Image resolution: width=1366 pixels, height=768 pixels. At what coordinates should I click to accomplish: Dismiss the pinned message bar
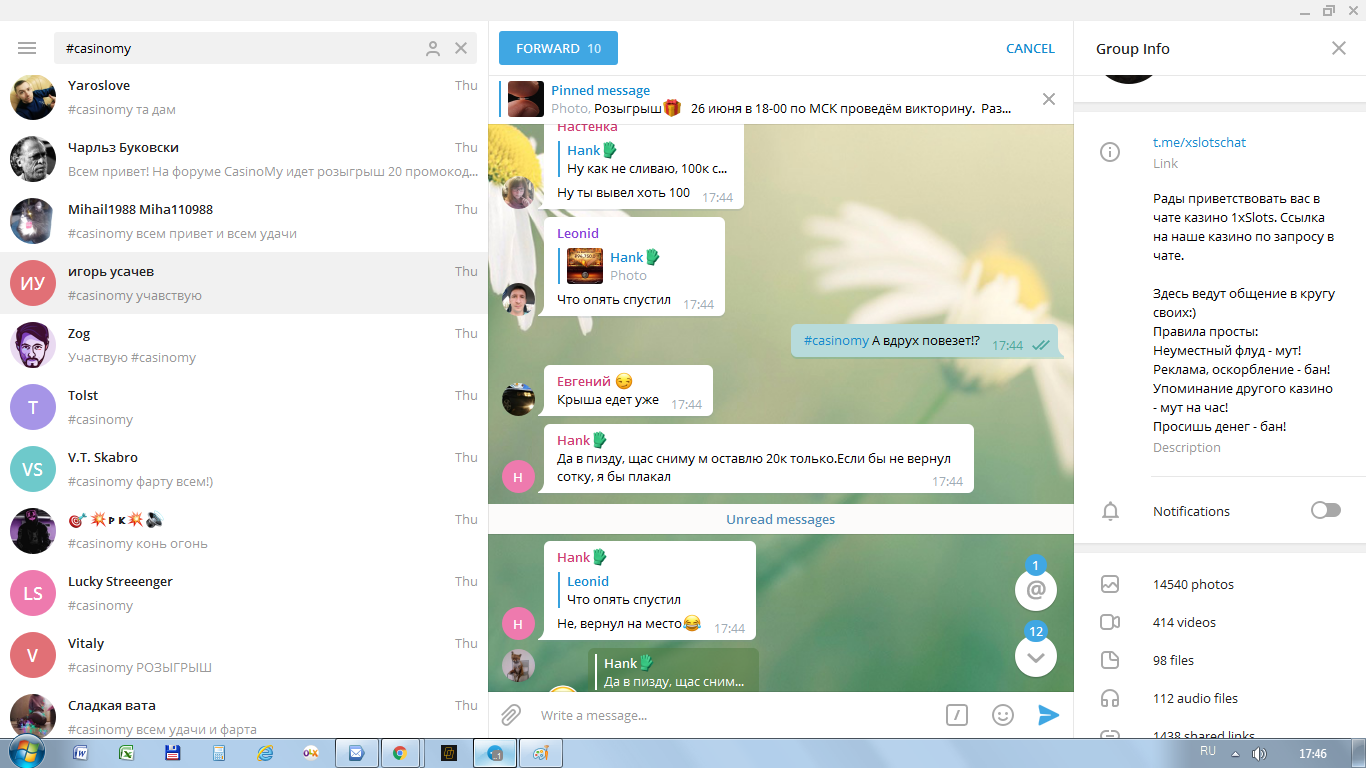tap(1049, 99)
